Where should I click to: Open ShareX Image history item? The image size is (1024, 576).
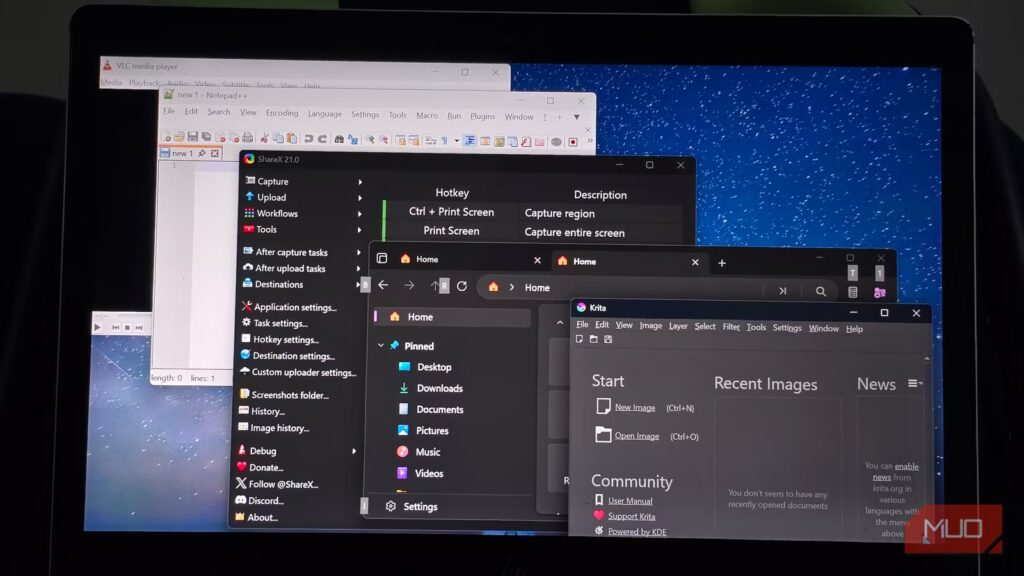[273, 428]
